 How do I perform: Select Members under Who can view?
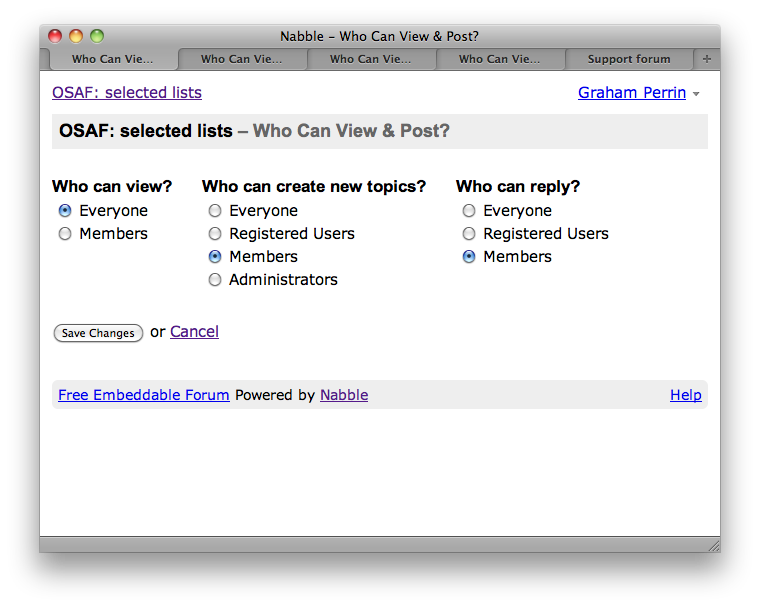tap(65, 234)
